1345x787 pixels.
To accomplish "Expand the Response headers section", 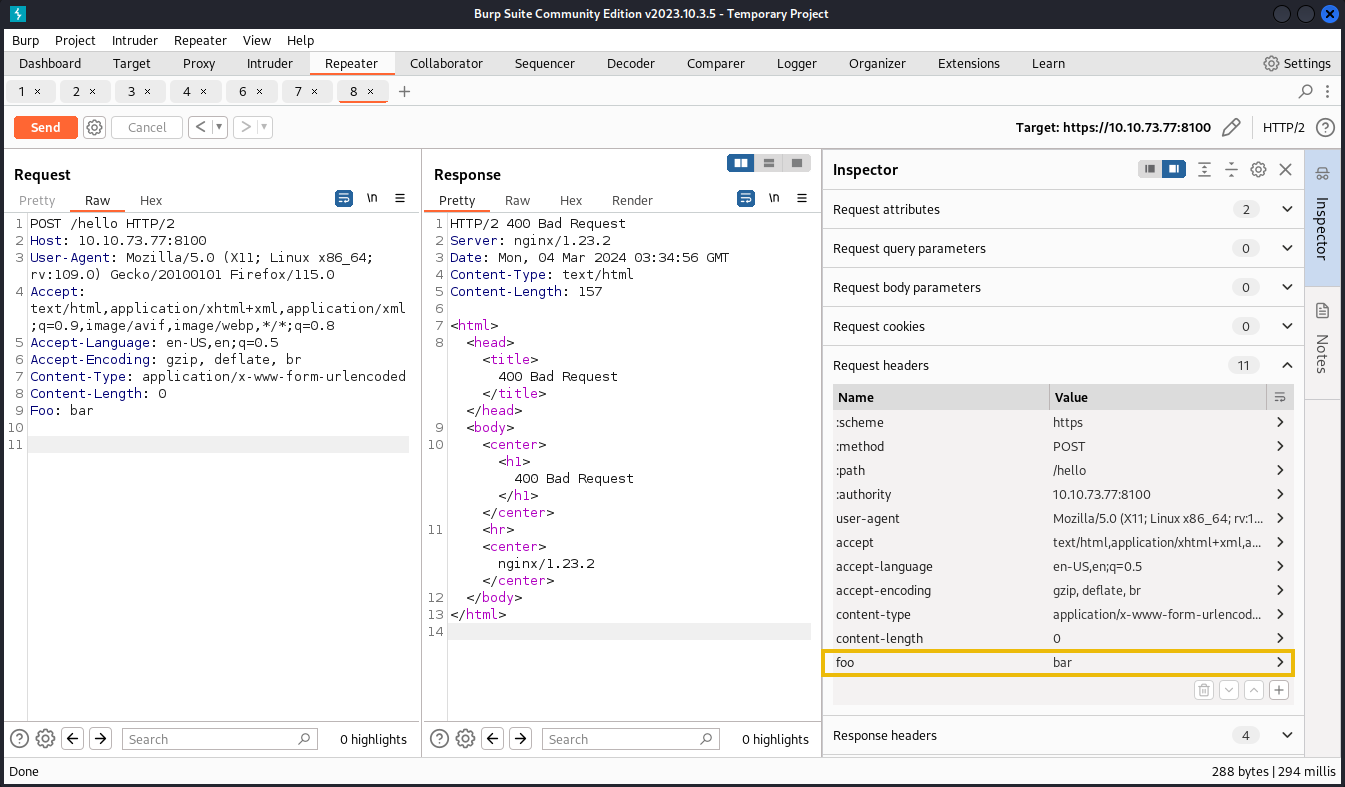I will pos(1287,735).
